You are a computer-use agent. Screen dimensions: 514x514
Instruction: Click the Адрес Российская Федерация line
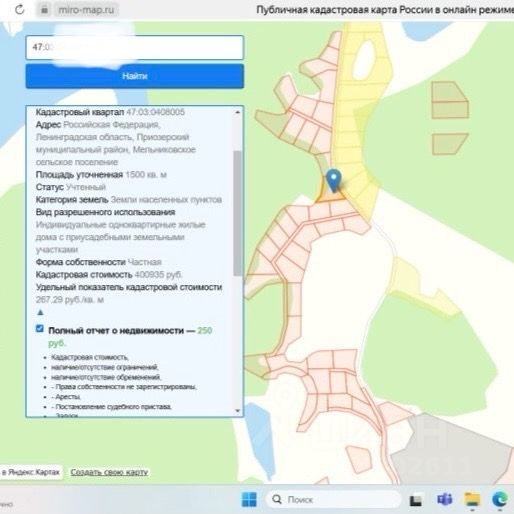click(98, 125)
